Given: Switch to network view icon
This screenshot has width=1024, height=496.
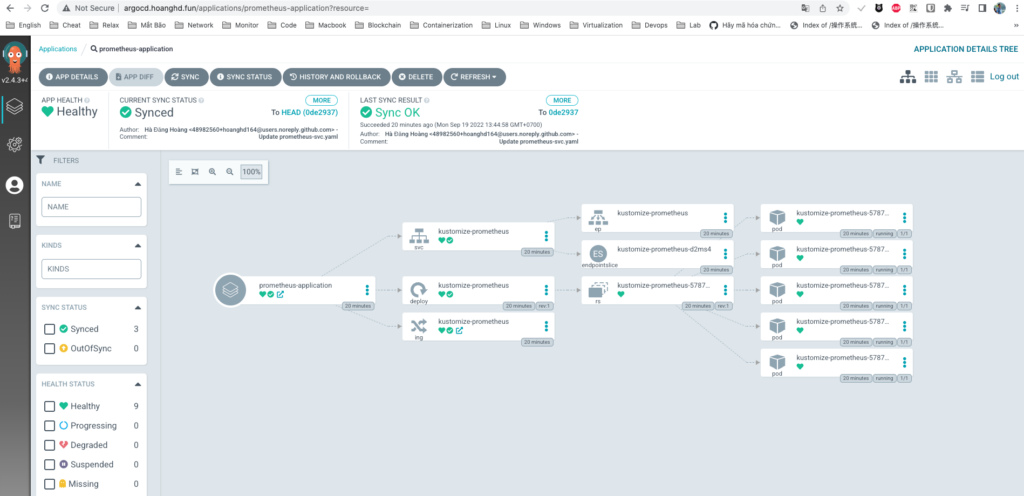Looking at the screenshot, I should tap(954, 76).
